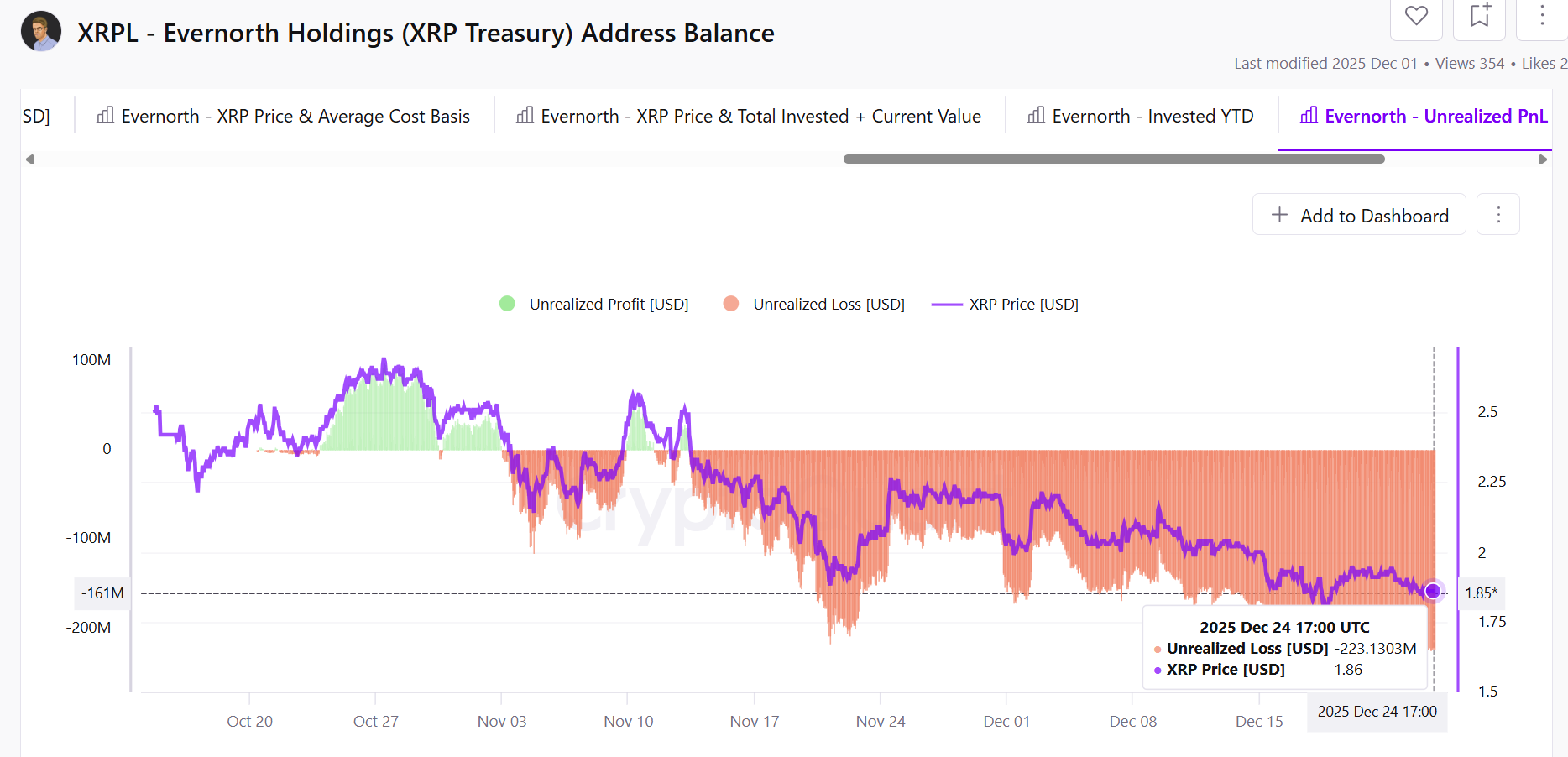Open the page's three-dot options menu
This screenshot has height=757, width=1568.
[x=1542, y=15]
